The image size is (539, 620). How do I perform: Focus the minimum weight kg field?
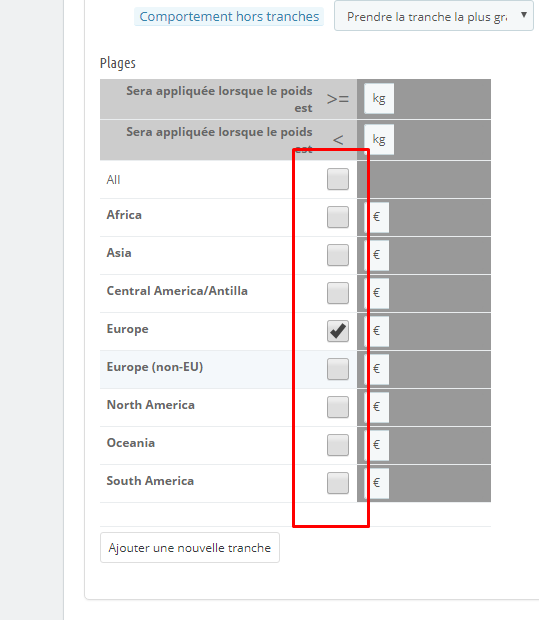coord(379,98)
